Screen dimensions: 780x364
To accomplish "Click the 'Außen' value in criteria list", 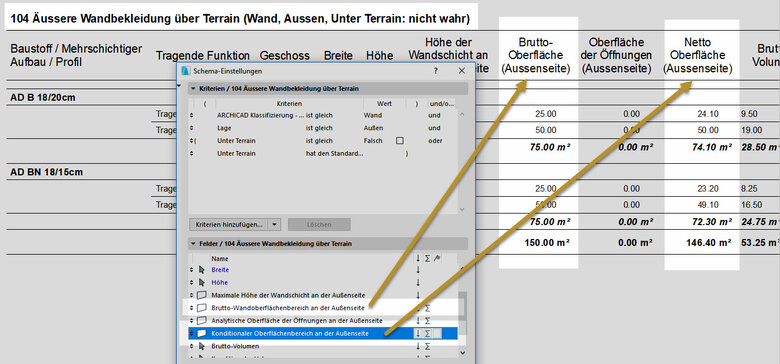I will click(374, 128).
